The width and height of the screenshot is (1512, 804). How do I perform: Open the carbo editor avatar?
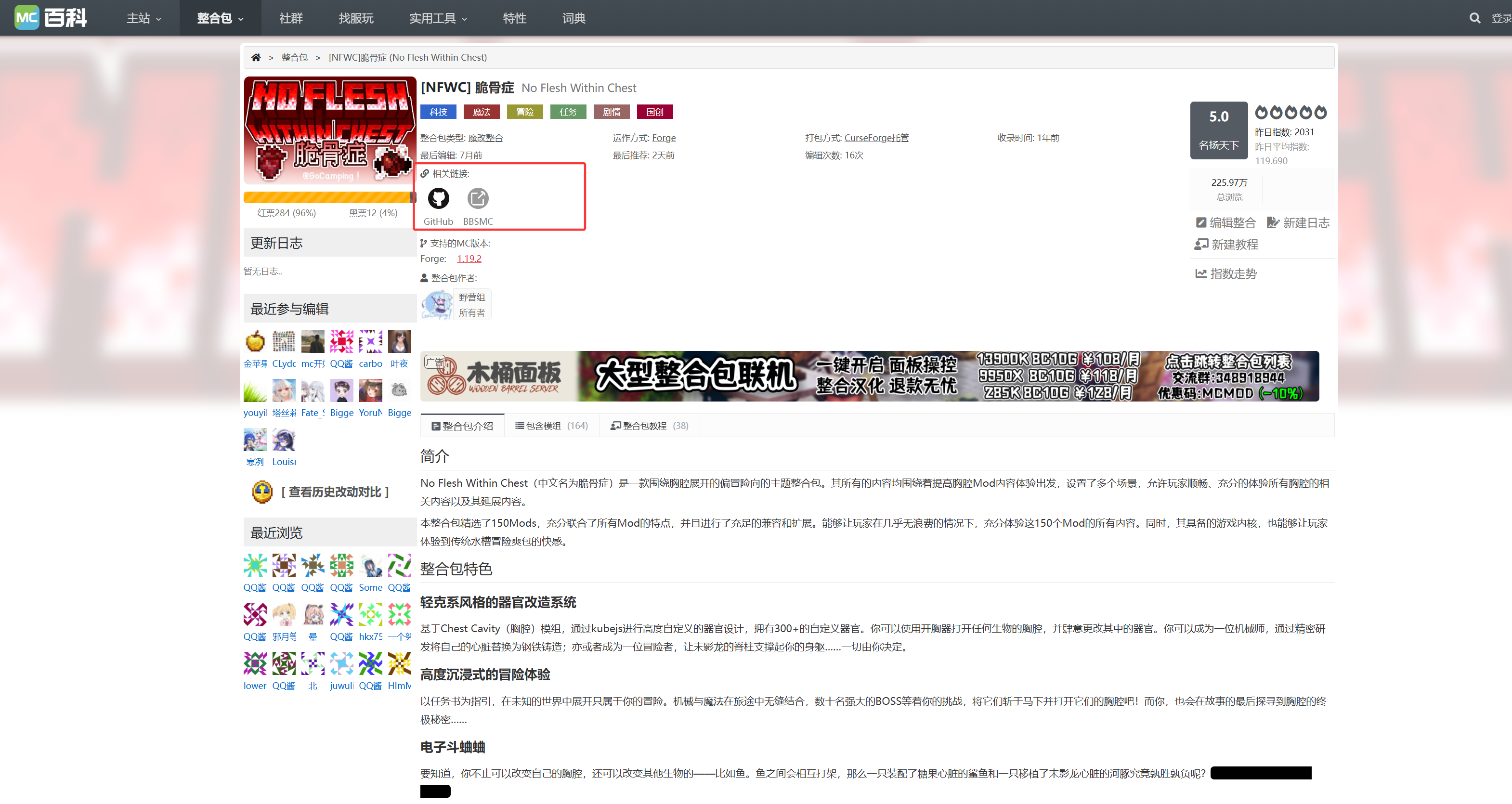(371, 341)
